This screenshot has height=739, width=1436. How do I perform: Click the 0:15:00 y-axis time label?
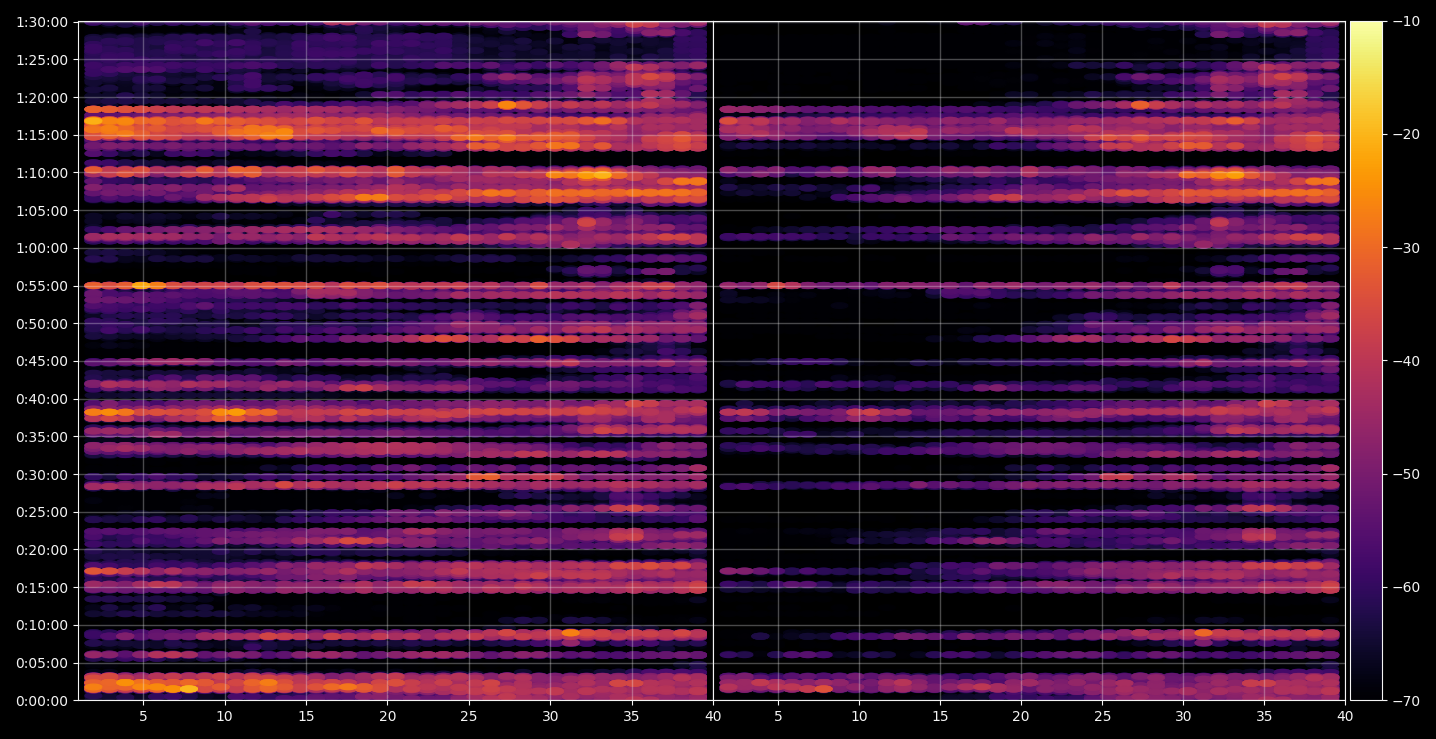pyautogui.click(x=42, y=587)
